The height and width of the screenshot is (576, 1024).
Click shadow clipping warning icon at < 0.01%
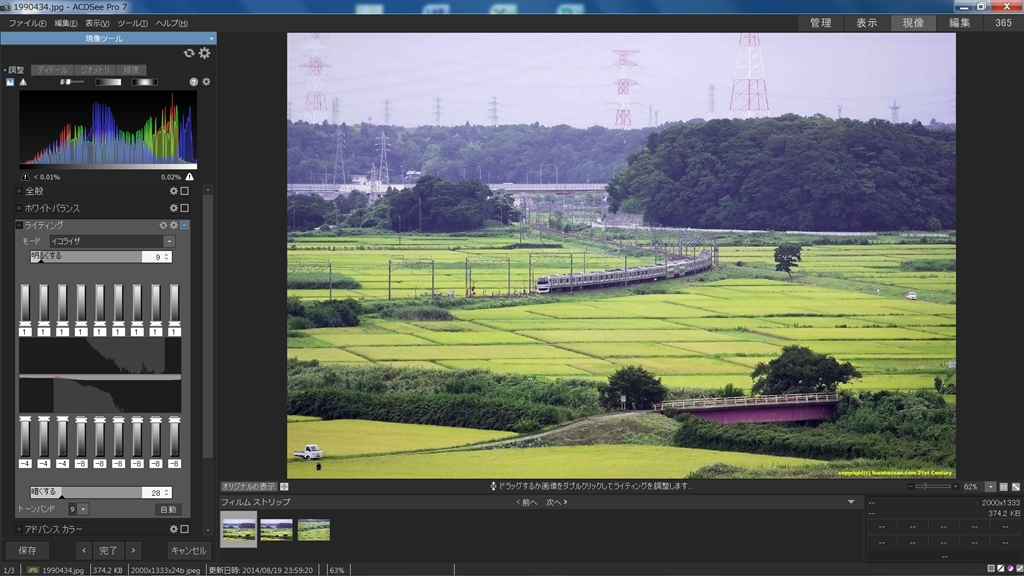(25, 177)
